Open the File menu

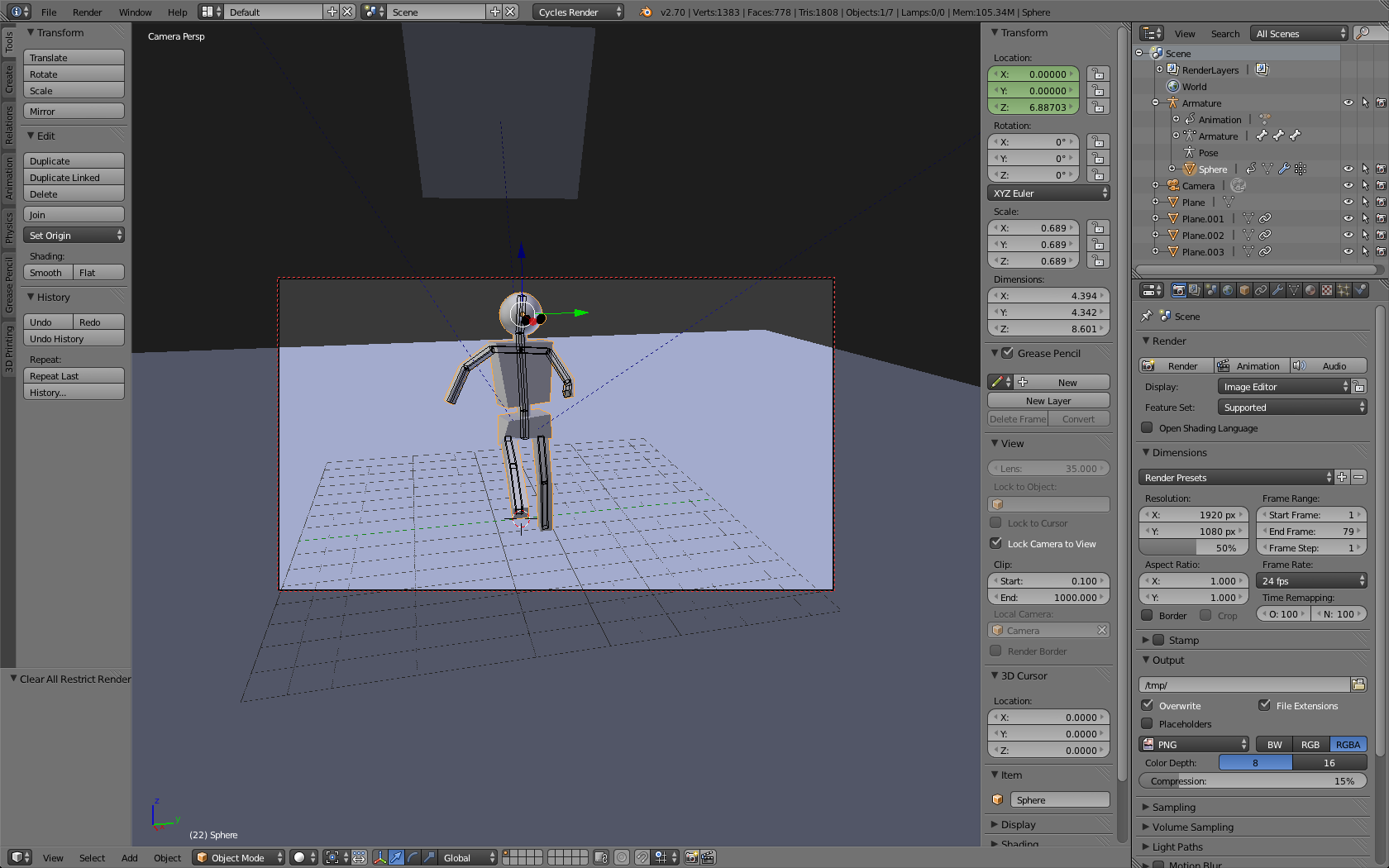[x=49, y=12]
